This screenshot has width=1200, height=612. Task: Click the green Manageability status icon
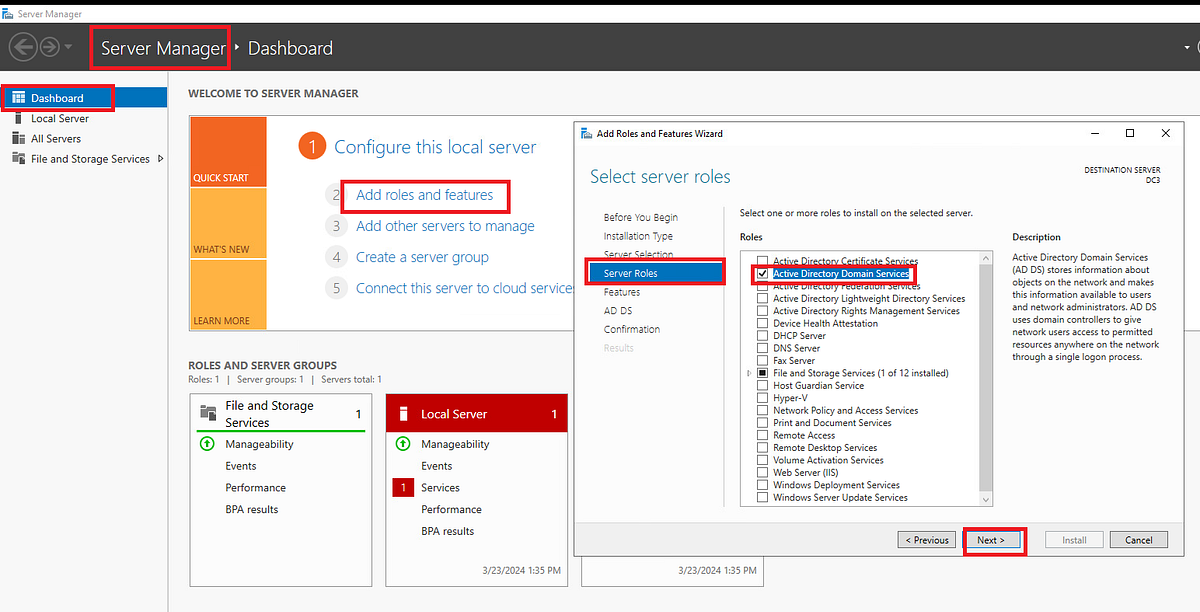click(403, 443)
